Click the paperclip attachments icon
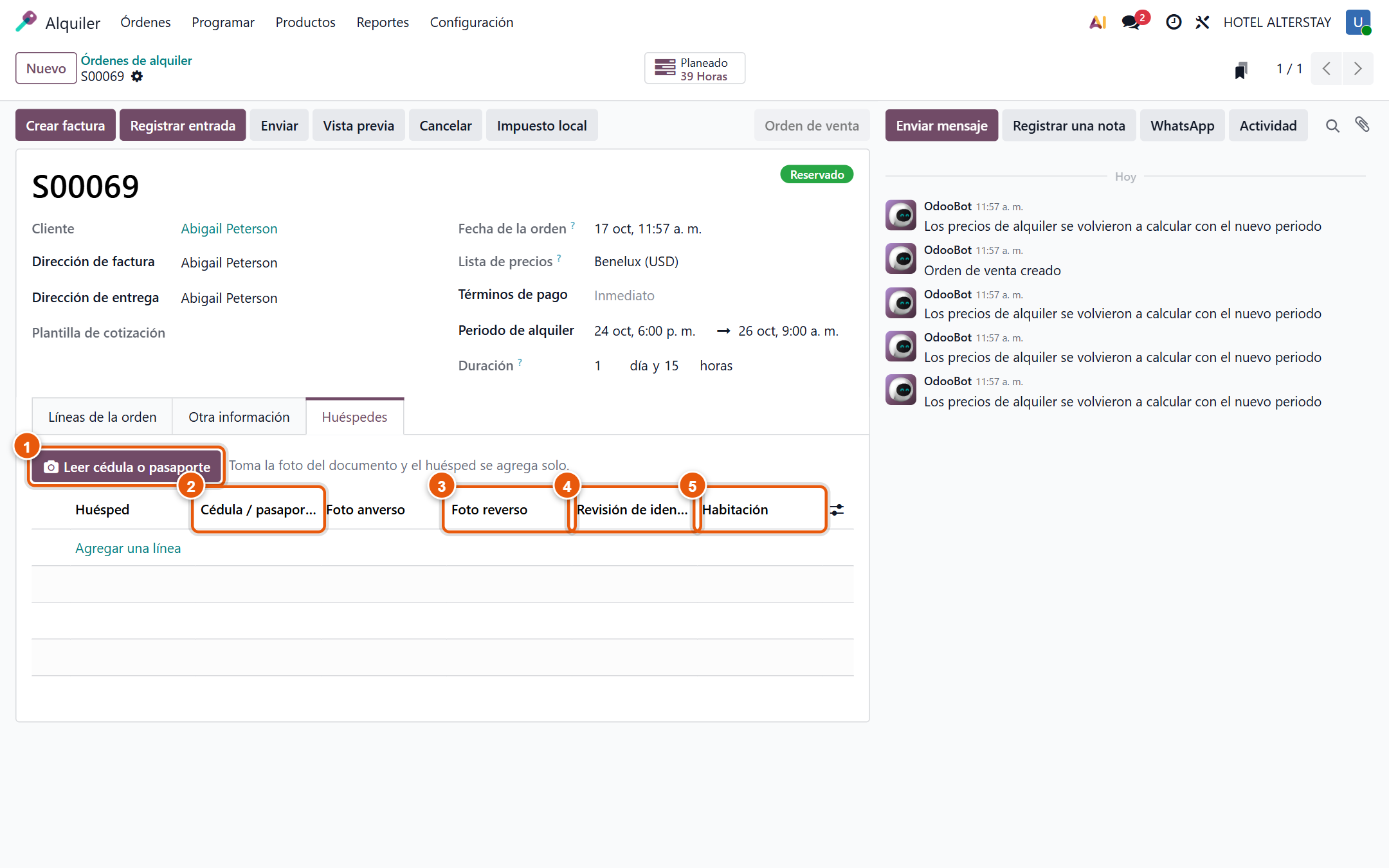1389x868 pixels. coord(1362,125)
